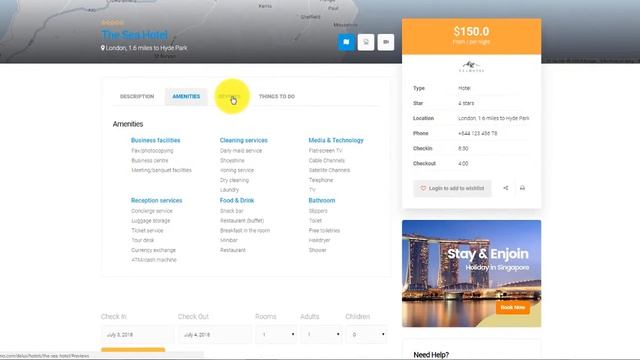This screenshot has height=360, width=640.
Task: Open the Stay & Enjoin Singapore banner image
Action: pos(471,273)
